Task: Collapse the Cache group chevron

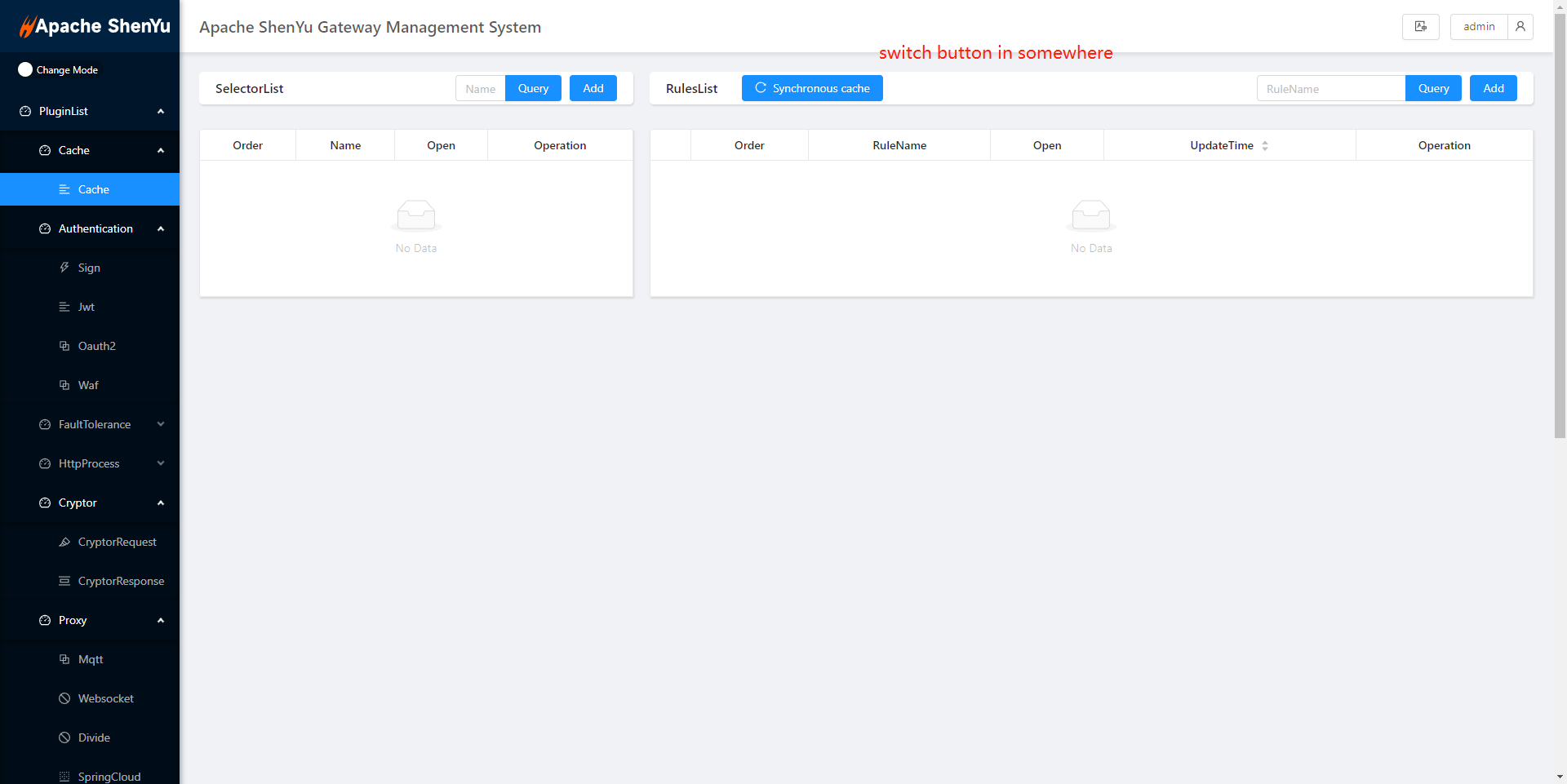Action: tap(161, 150)
